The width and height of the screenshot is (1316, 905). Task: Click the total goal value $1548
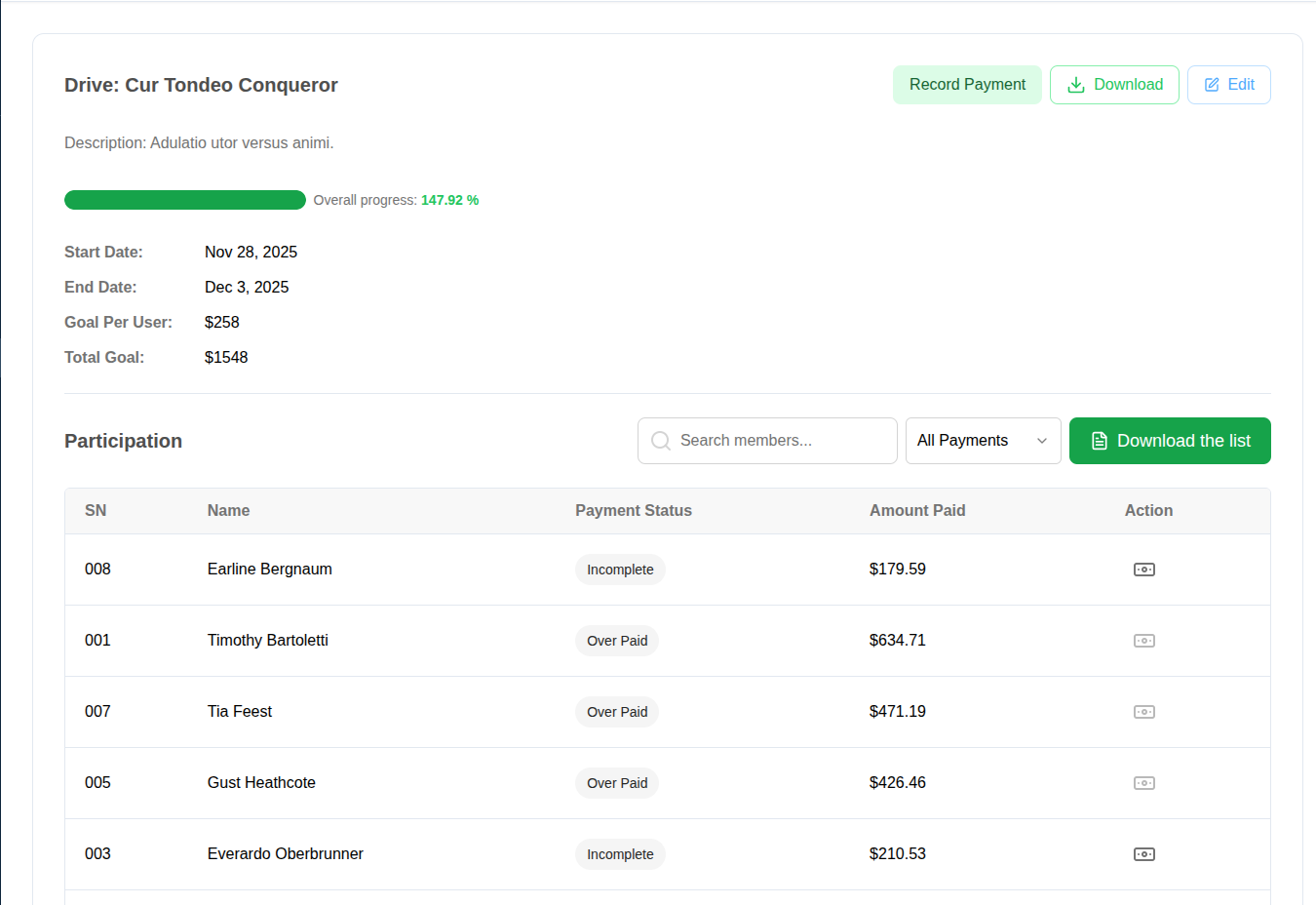coord(226,358)
